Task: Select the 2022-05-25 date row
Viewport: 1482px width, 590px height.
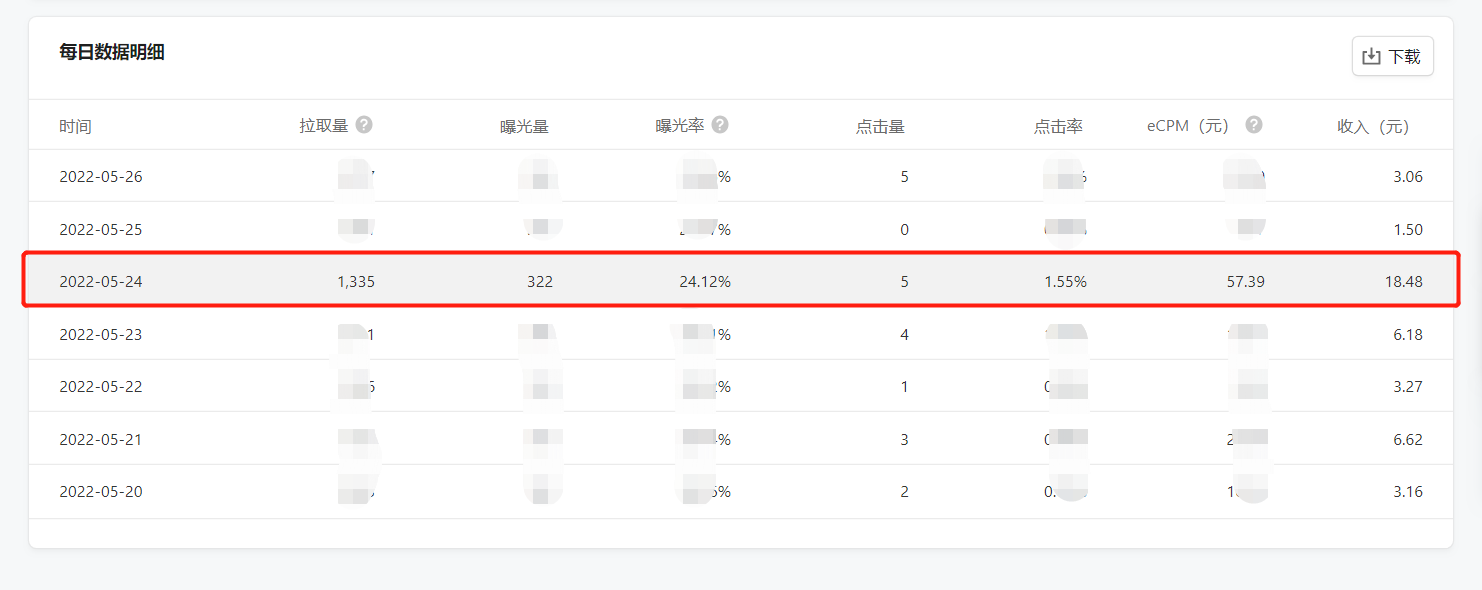Action: [x=101, y=230]
